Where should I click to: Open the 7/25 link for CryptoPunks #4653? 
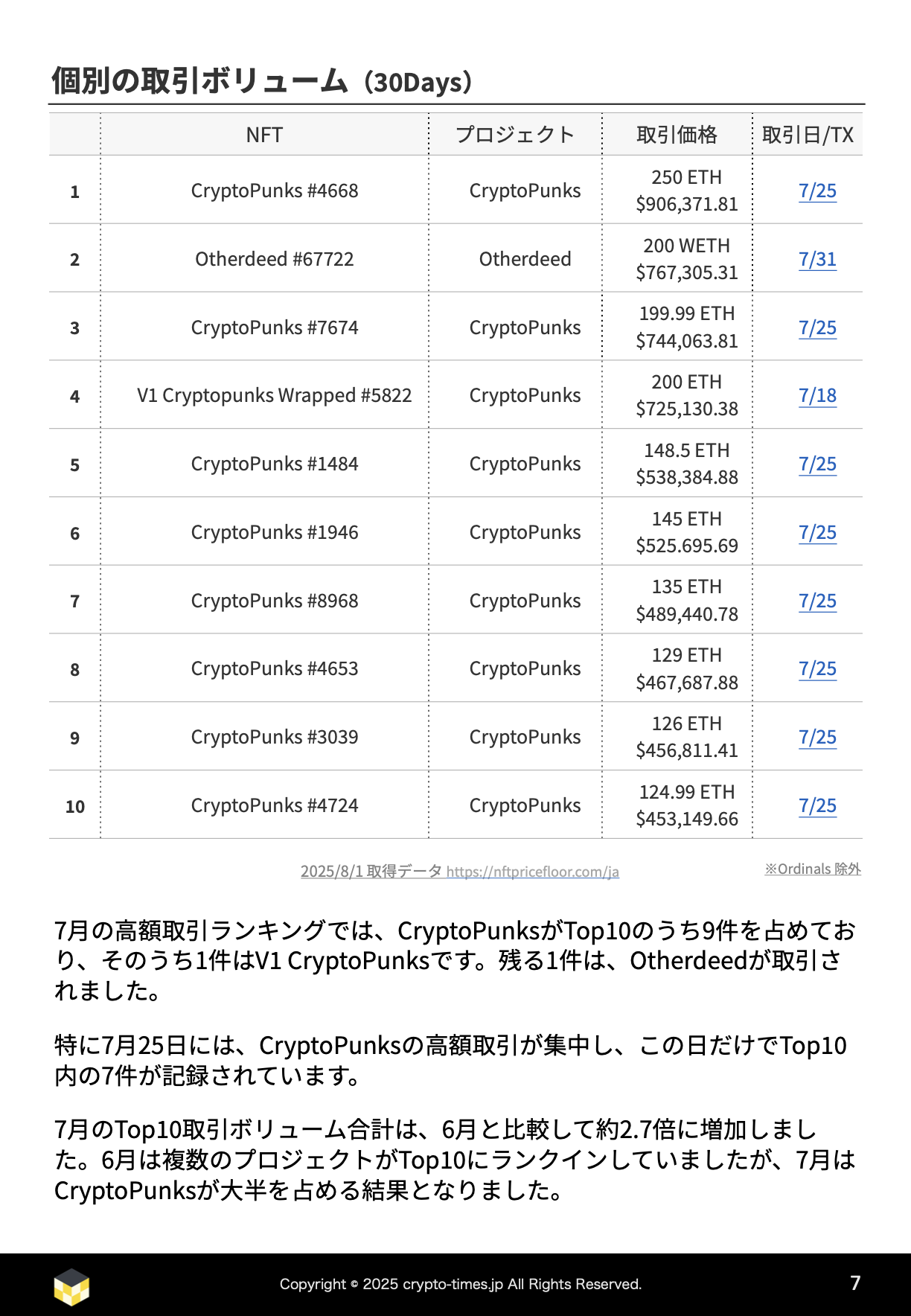coord(817,669)
